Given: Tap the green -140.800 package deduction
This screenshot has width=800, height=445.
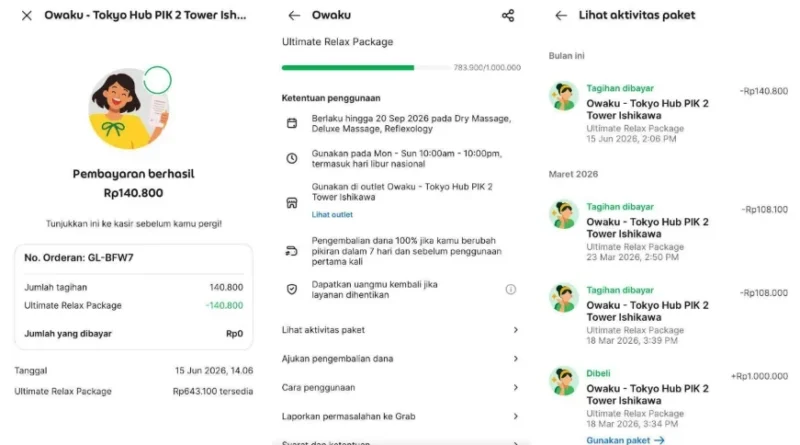Looking at the screenshot, I should [x=224, y=305].
